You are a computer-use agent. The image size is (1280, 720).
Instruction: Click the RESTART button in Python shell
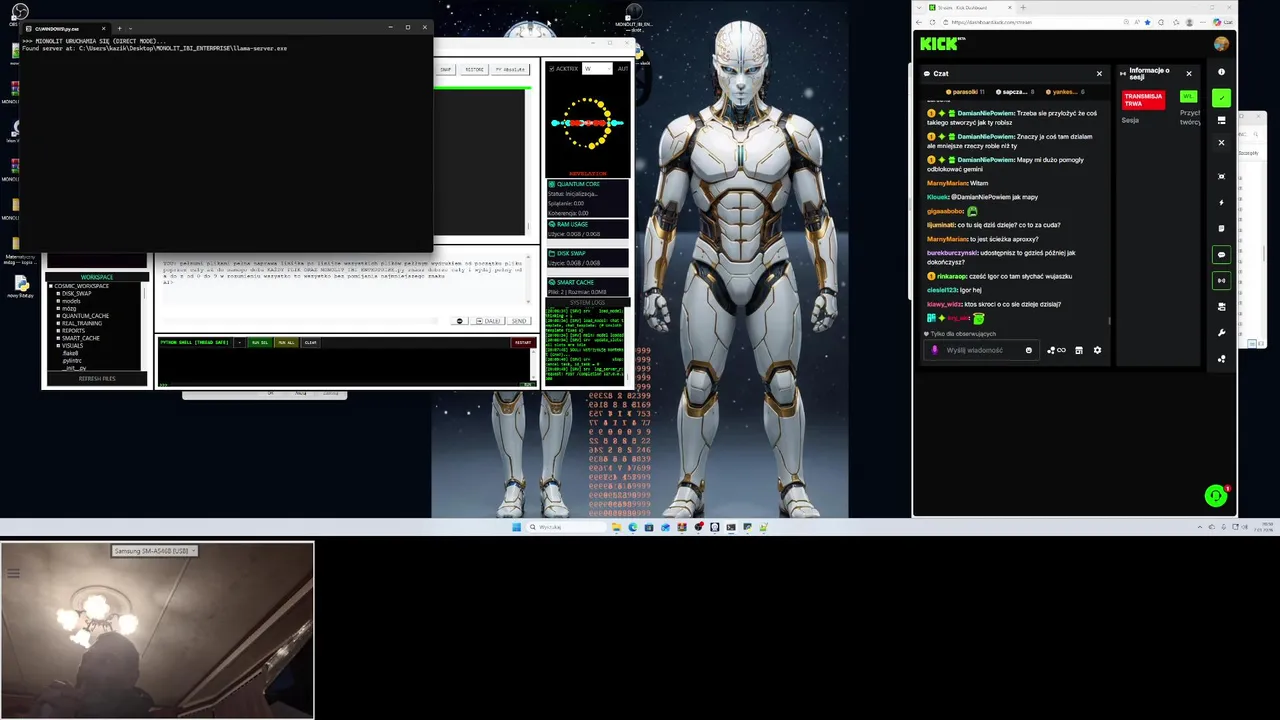tap(523, 343)
